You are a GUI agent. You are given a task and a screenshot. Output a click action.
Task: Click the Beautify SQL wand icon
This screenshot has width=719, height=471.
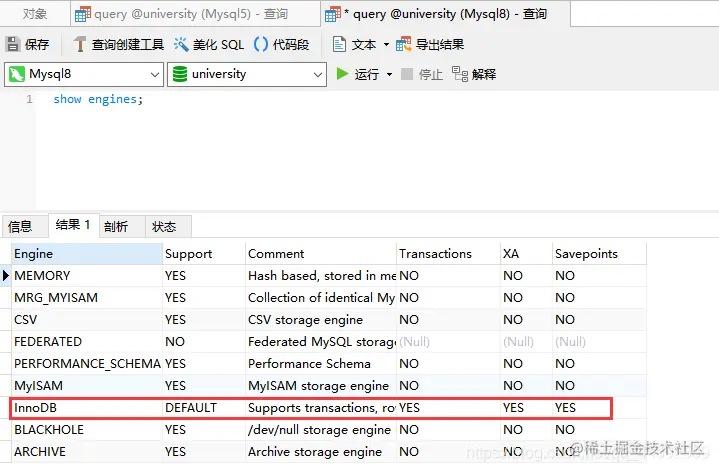(181, 44)
